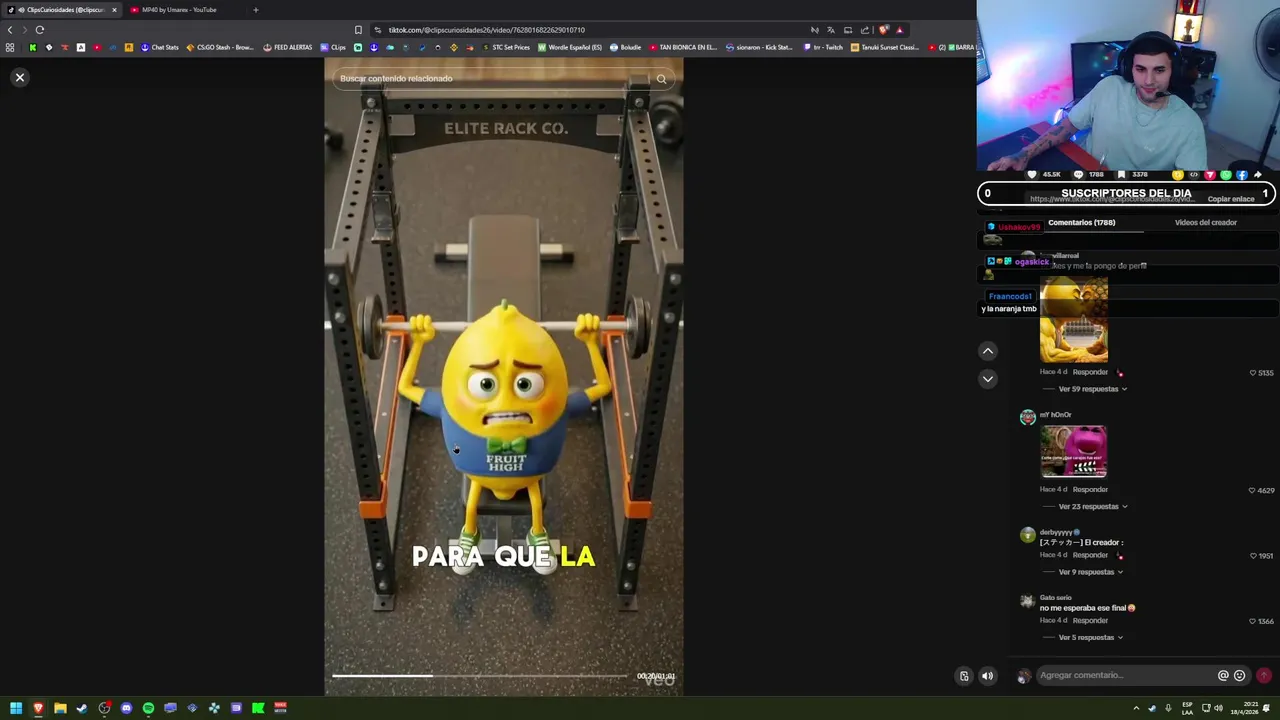
Task: Reply to the kissing lemon image comment
Action: pyautogui.click(x=1090, y=372)
